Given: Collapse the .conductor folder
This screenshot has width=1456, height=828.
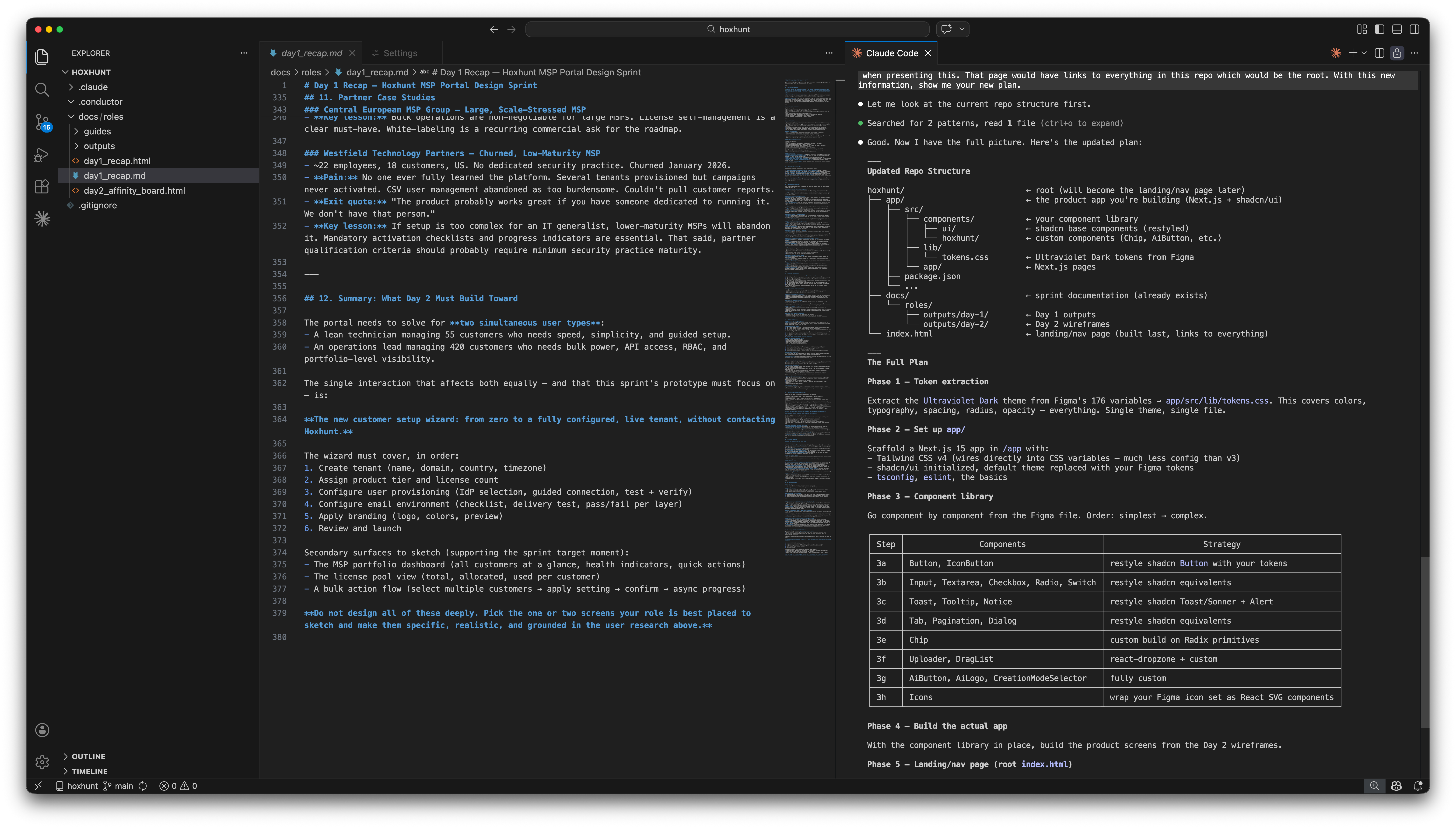Looking at the screenshot, I should point(100,102).
